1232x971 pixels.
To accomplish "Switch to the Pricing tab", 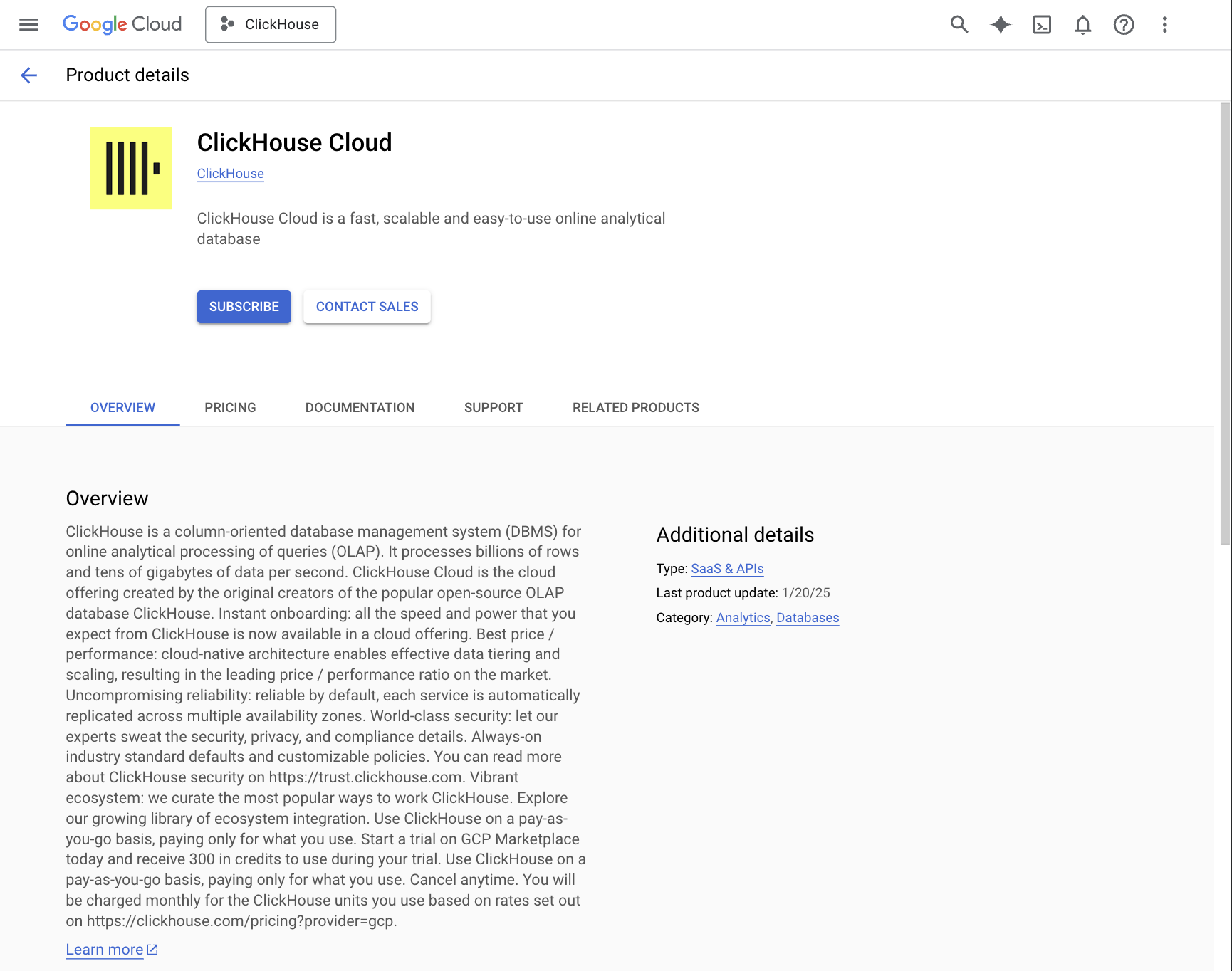I will pos(230,407).
